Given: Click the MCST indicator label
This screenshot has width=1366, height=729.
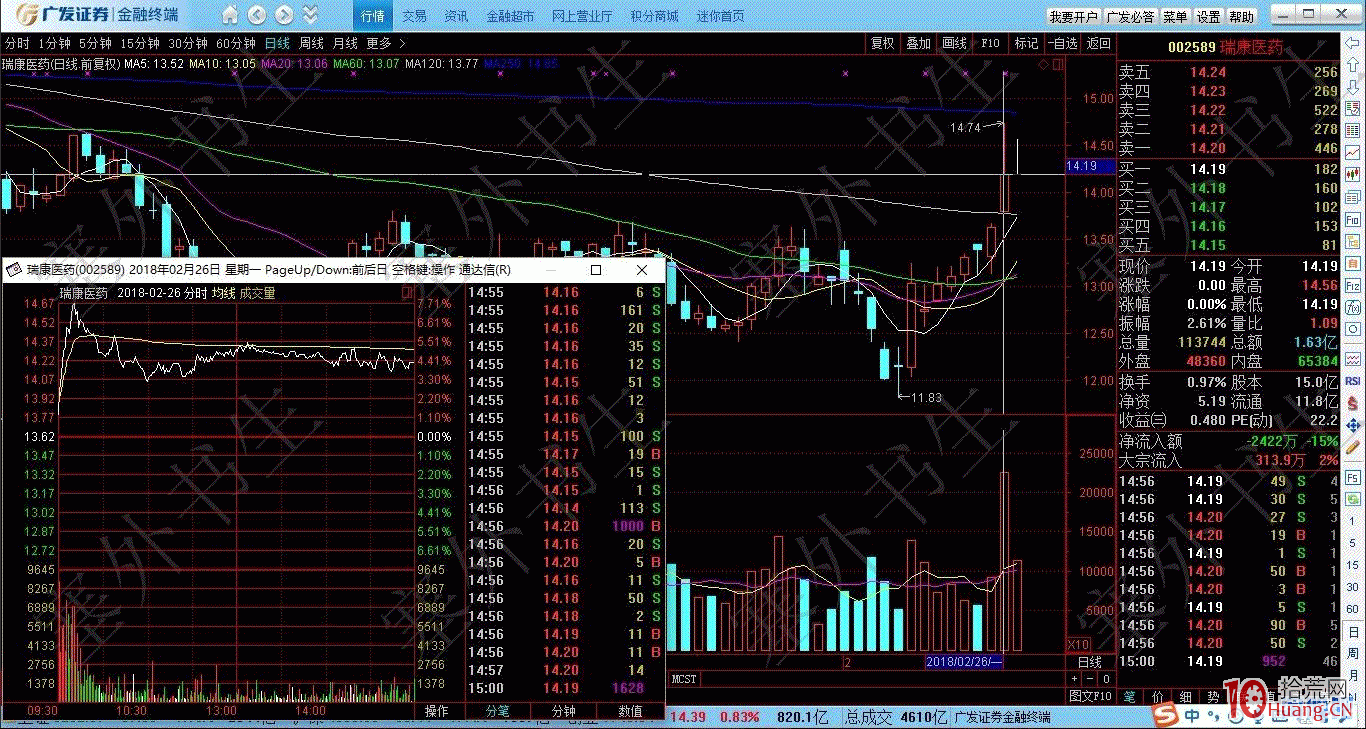Looking at the screenshot, I should pyautogui.click(x=685, y=679).
